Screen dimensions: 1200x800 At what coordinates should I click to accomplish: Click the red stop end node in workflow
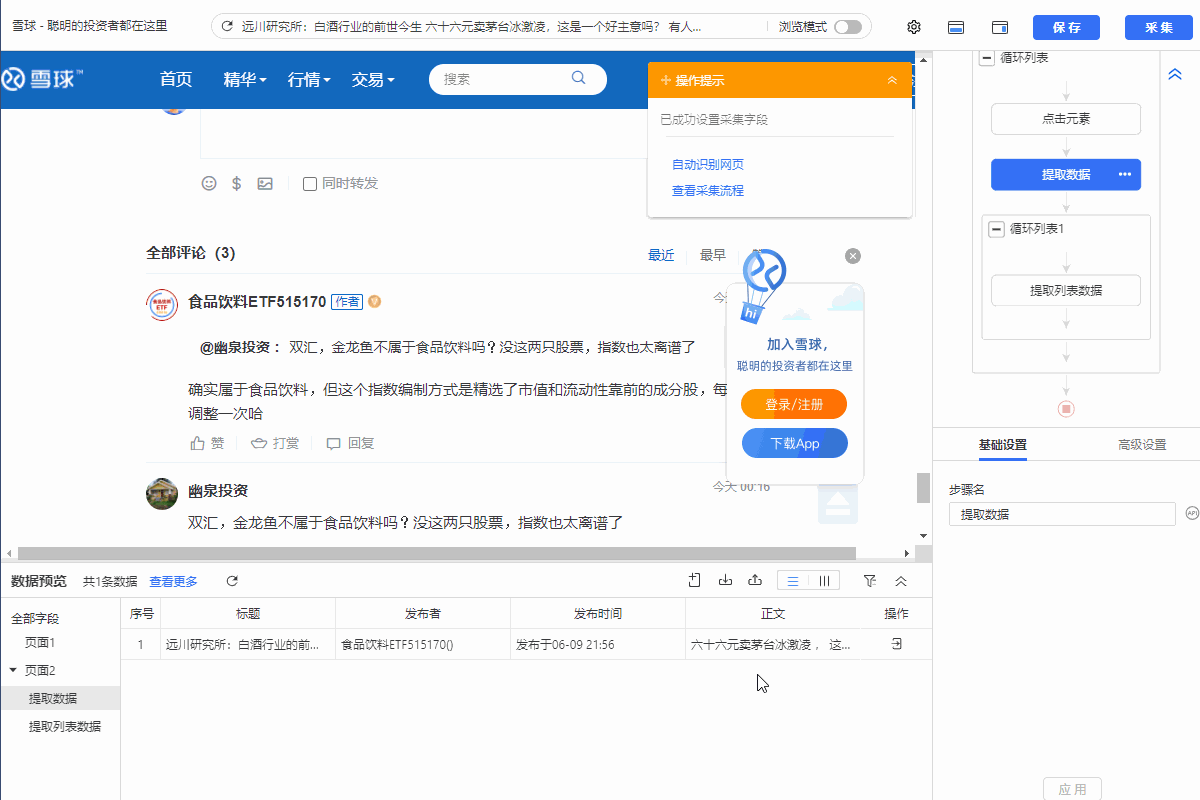point(1066,409)
